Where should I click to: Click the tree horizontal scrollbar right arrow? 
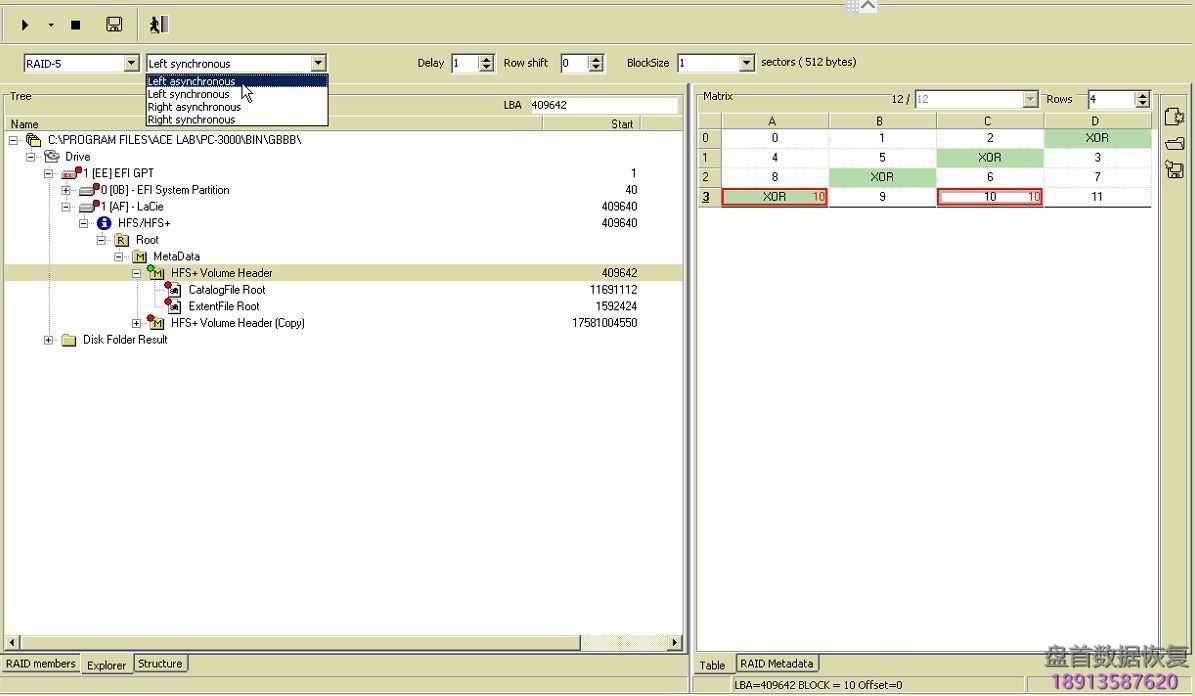click(x=675, y=643)
